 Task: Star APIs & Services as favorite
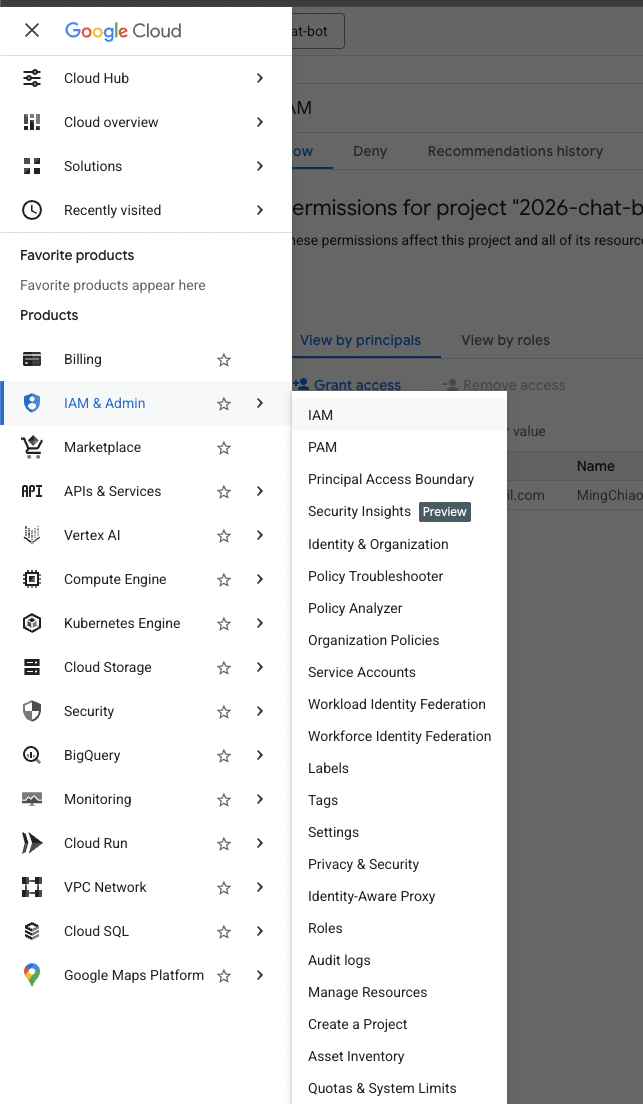click(x=224, y=491)
